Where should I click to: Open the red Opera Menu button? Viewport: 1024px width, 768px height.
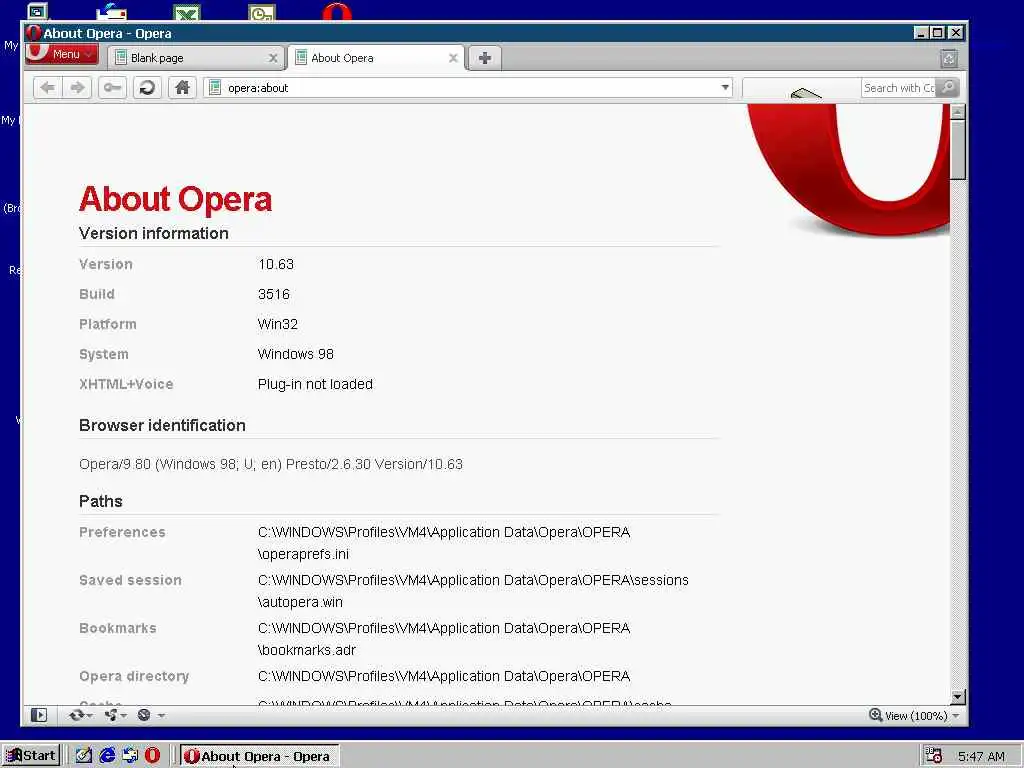(62, 54)
